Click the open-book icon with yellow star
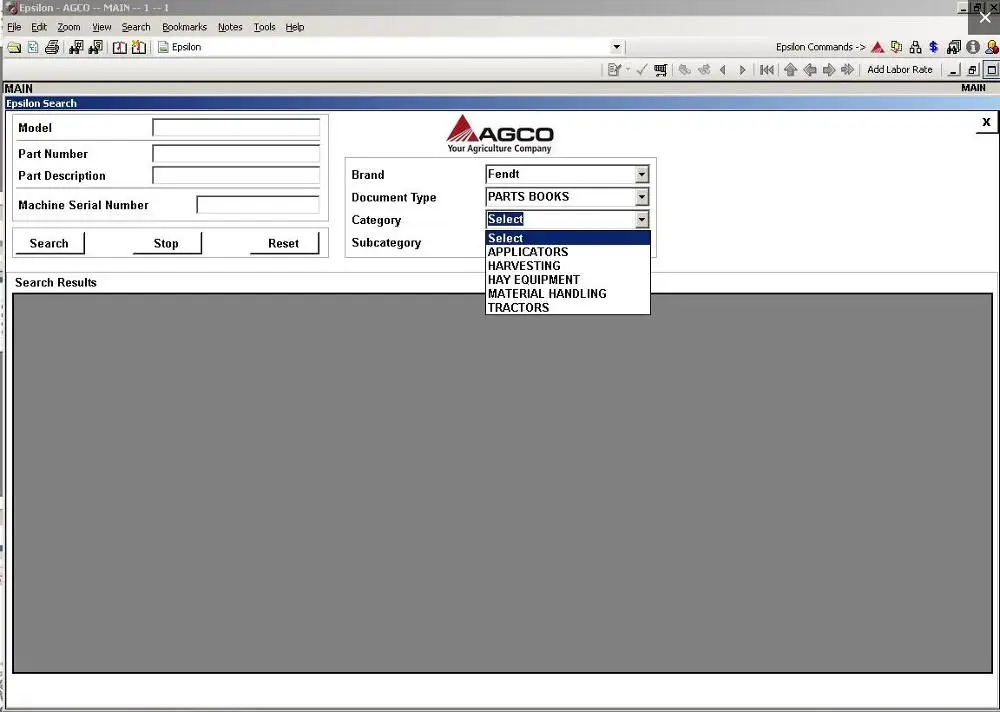This screenshot has width=1000, height=712. click(138, 47)
